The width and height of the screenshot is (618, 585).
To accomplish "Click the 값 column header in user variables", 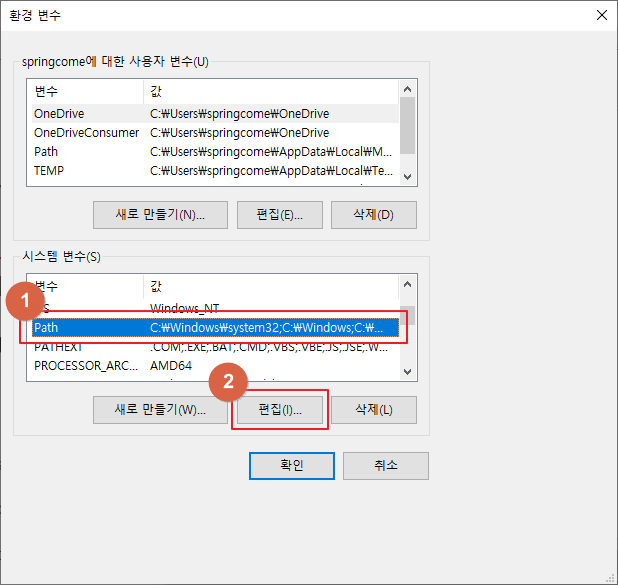I will coord(270,91).
